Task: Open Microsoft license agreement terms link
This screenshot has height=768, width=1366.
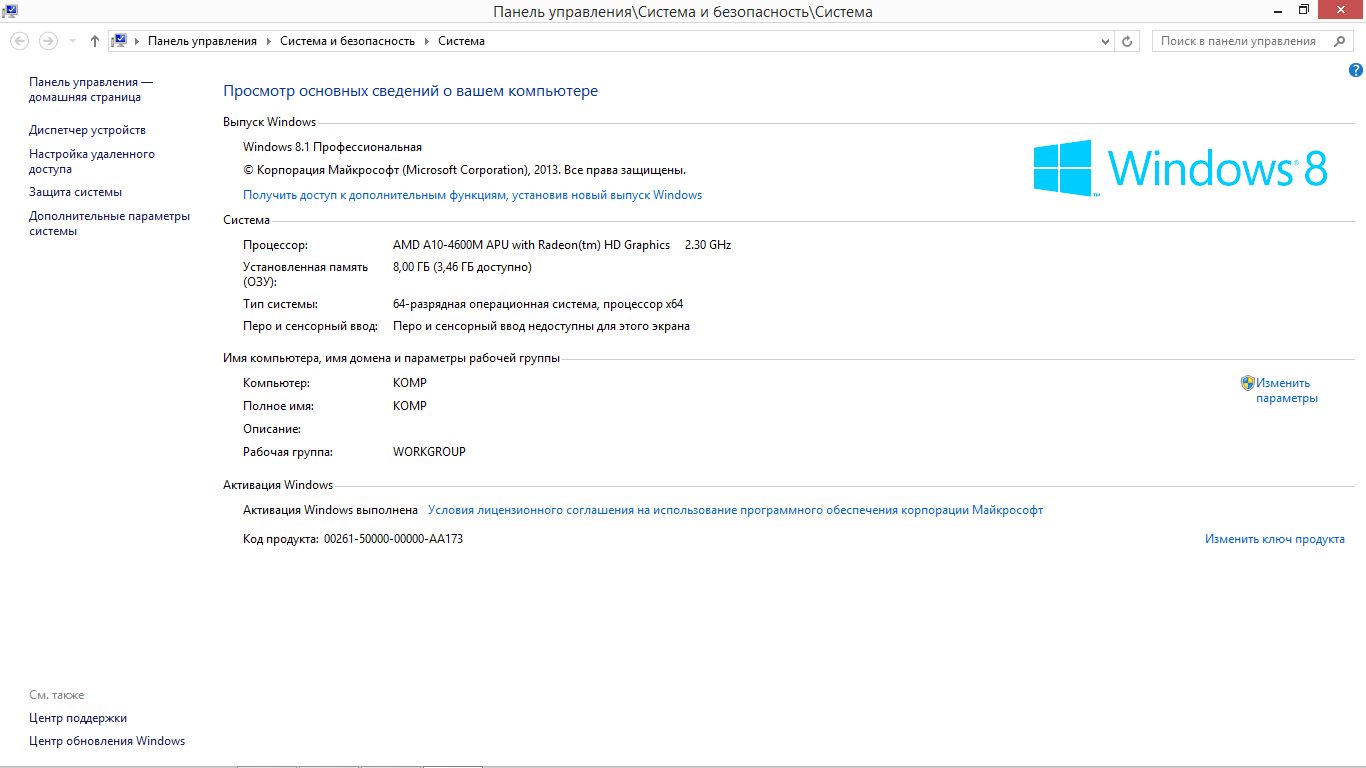Action: click(735, 510)
